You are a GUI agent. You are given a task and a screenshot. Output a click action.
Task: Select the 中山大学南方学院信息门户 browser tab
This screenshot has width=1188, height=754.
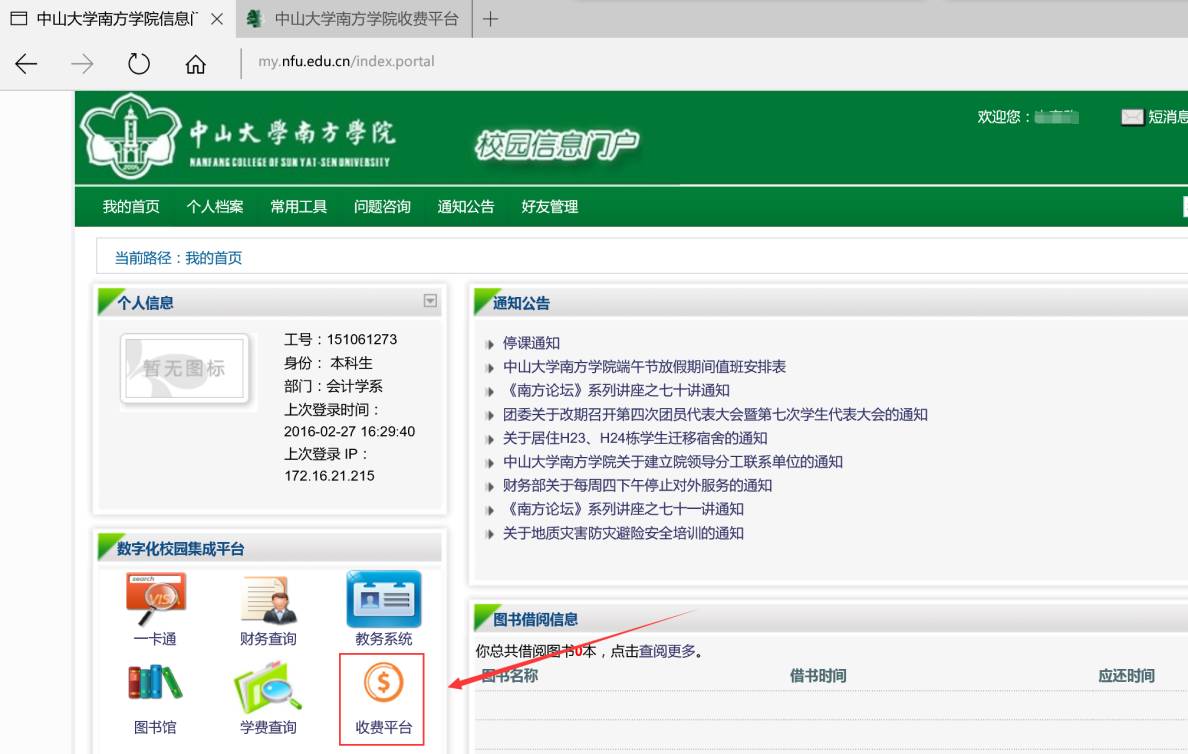pos(117,19)
